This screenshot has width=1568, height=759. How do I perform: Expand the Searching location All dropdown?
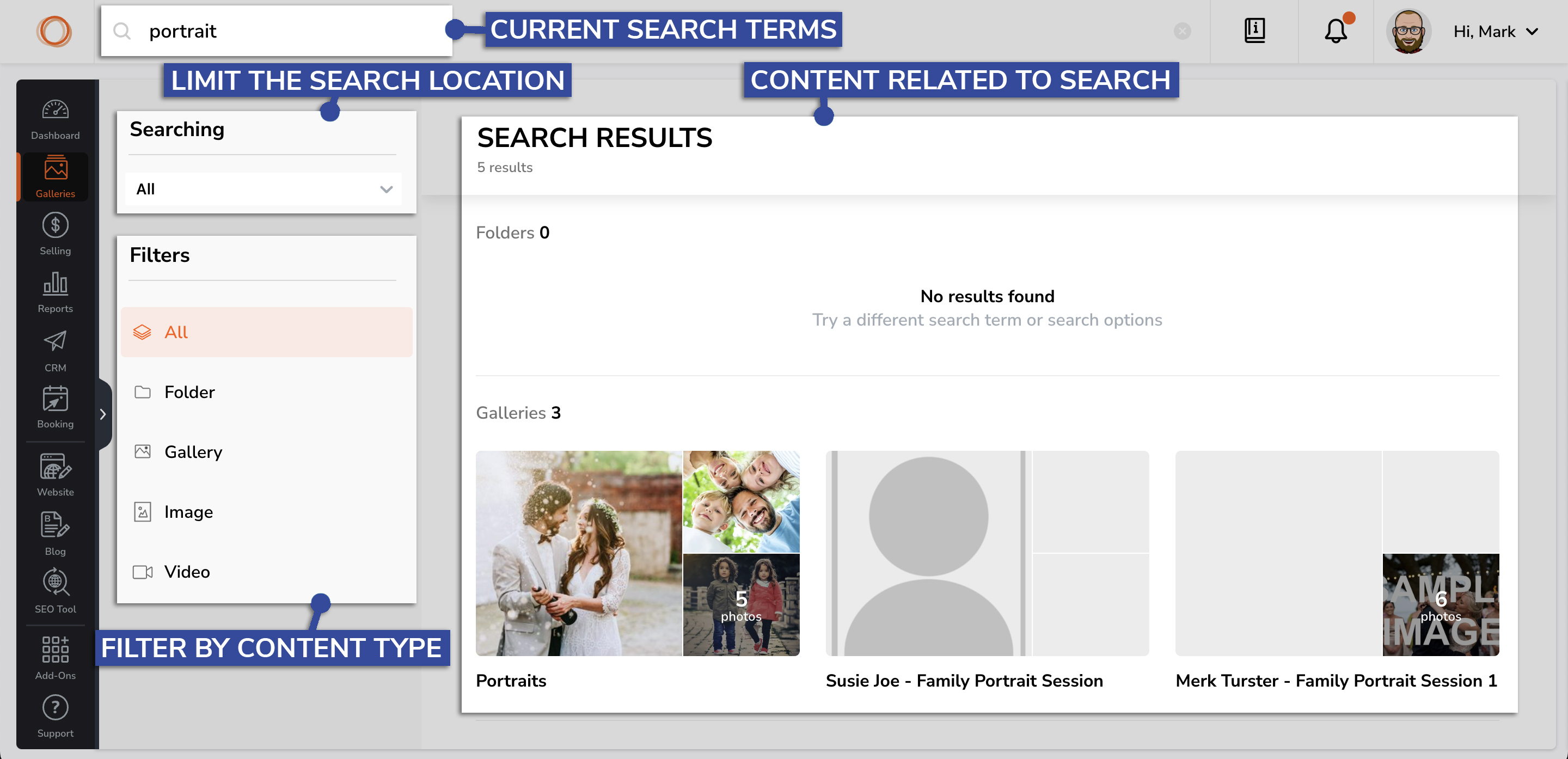pos(264,189)
